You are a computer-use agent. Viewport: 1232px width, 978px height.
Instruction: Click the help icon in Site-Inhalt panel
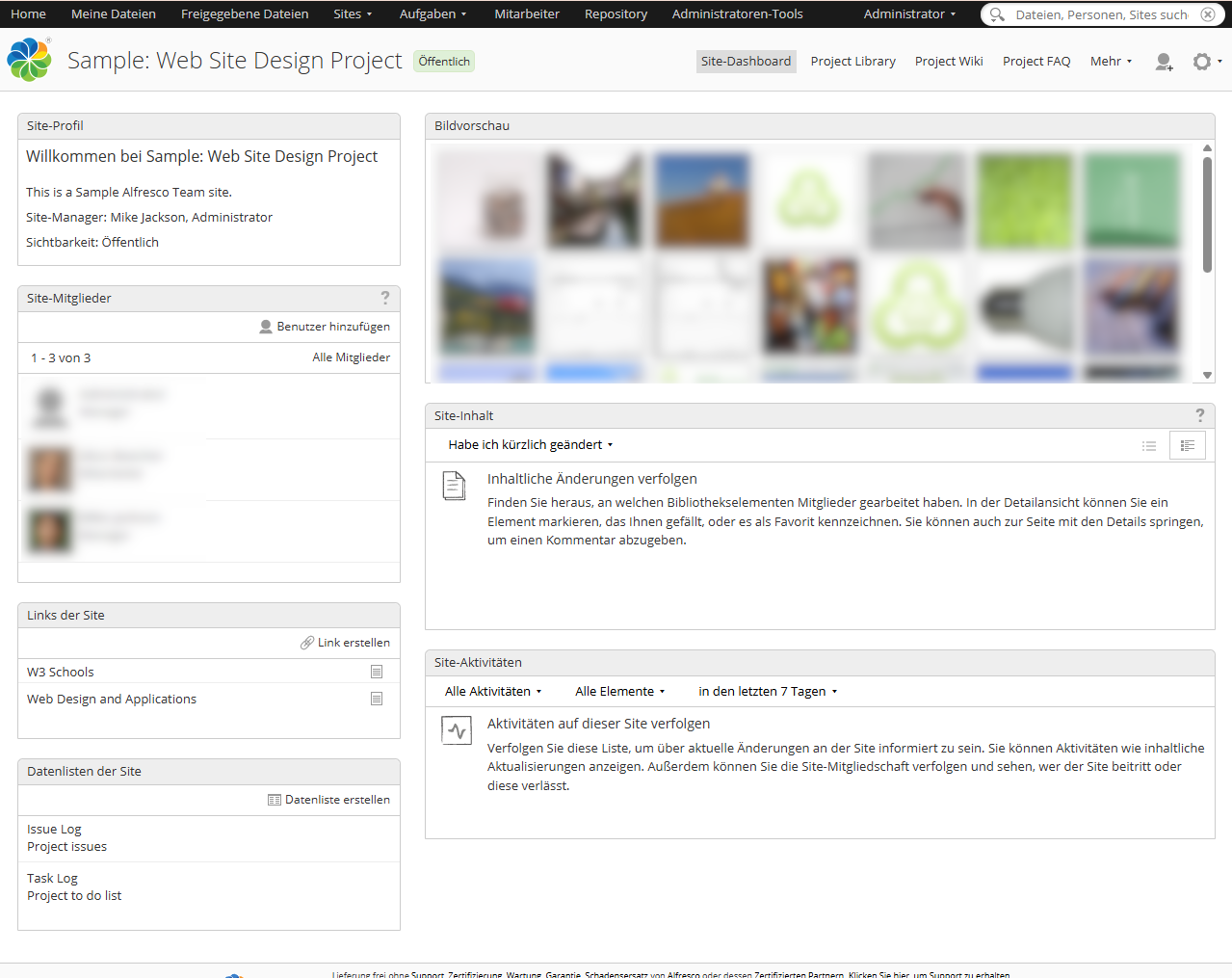pos(1200,415)
